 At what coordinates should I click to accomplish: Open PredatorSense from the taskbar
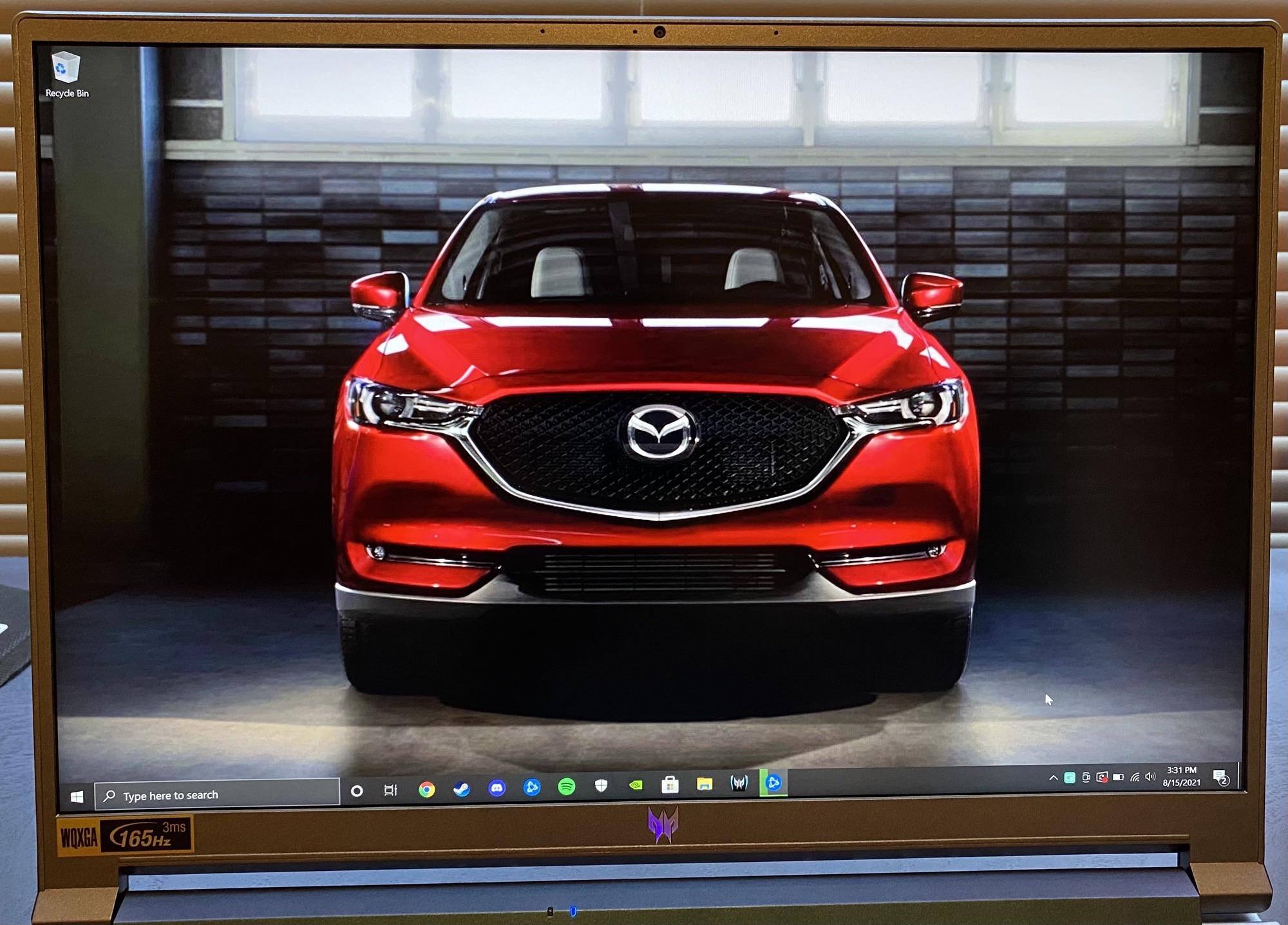(739, 783)
